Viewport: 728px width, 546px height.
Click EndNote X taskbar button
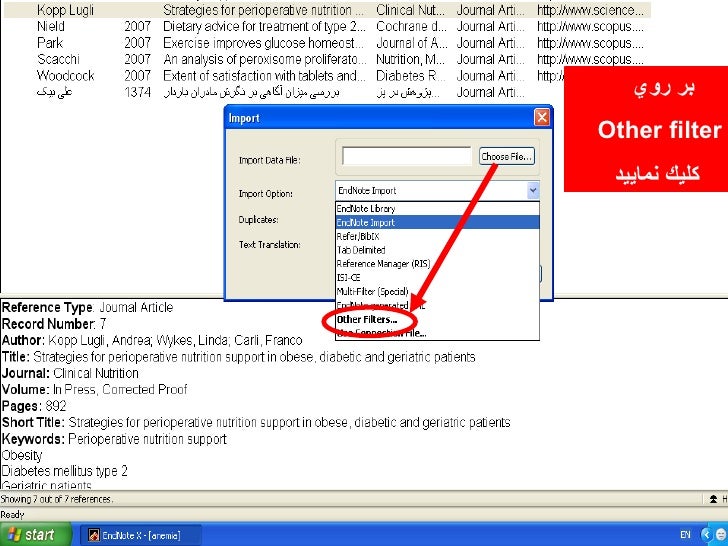pyautogui.click(x=141, y=535)
